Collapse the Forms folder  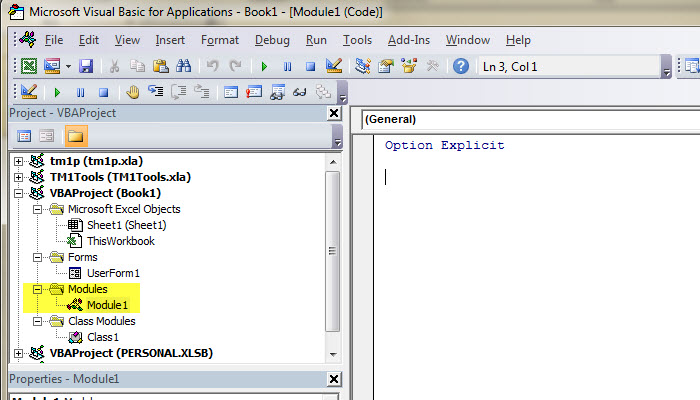point(38,257)
